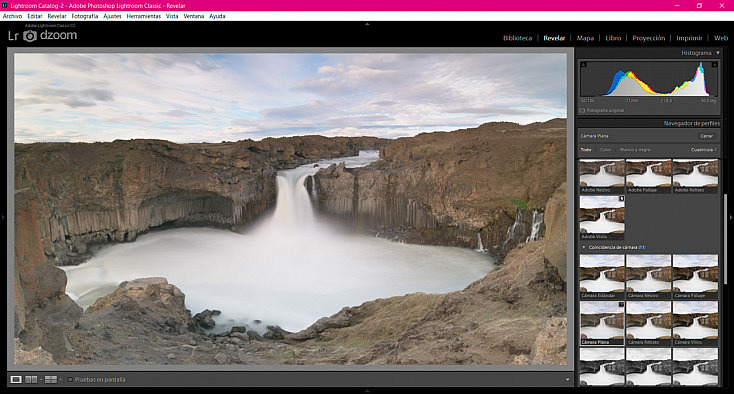The width and height of the screenshot is (734, 394).
Task: Collapse the Coincidencia de cámara profile group
Action: click(x=584, y=247)
